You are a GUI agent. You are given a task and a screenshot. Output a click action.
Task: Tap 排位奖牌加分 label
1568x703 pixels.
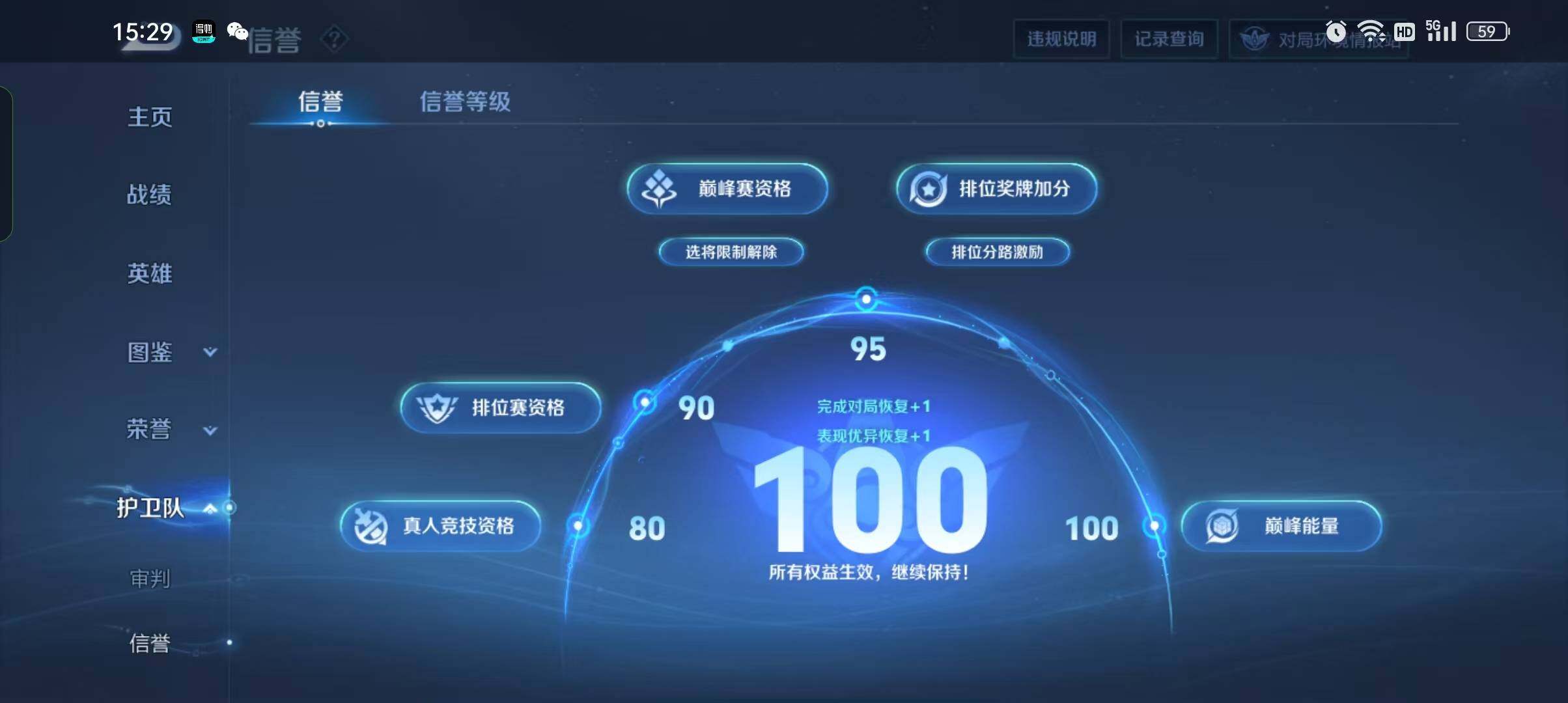click(x=1015, y=189)
